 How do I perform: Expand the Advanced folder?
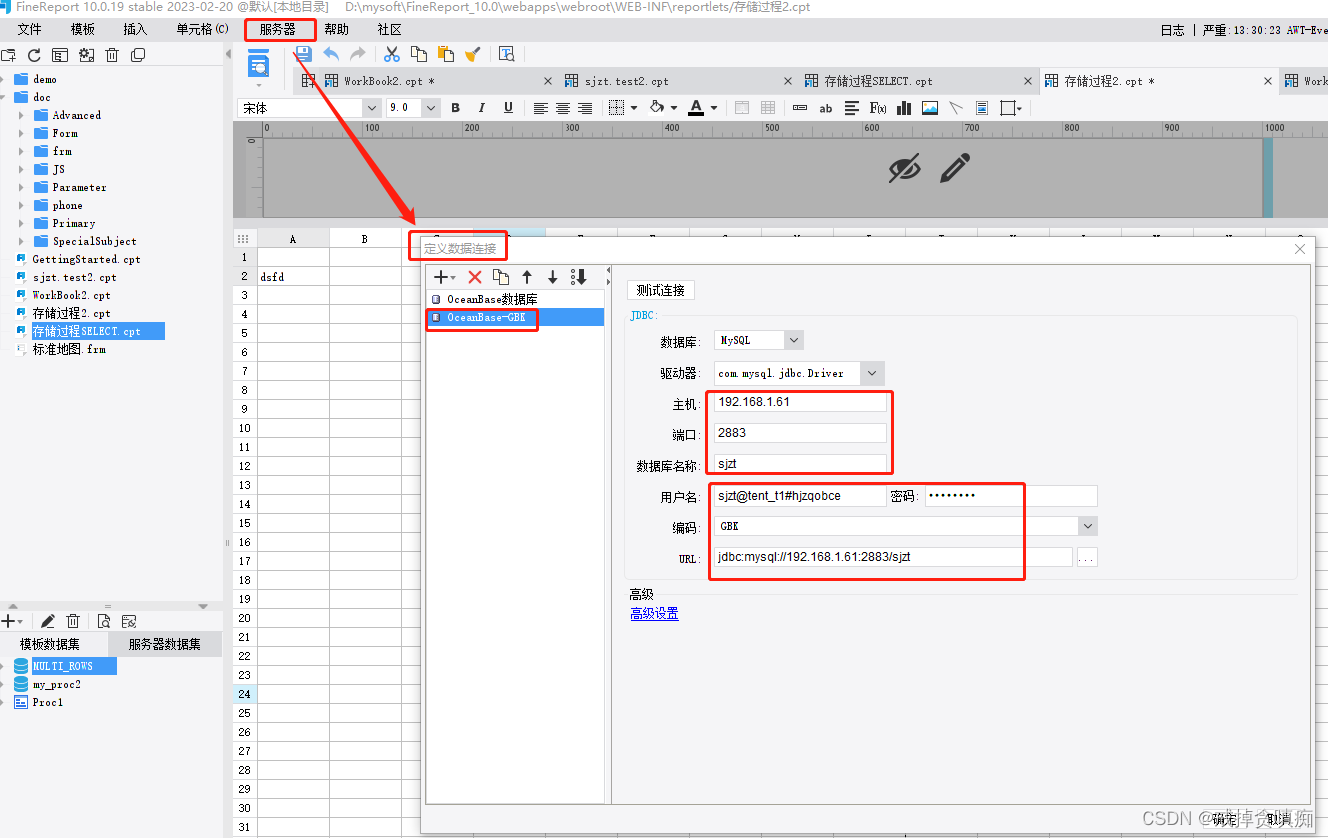[x=22, y=115]
